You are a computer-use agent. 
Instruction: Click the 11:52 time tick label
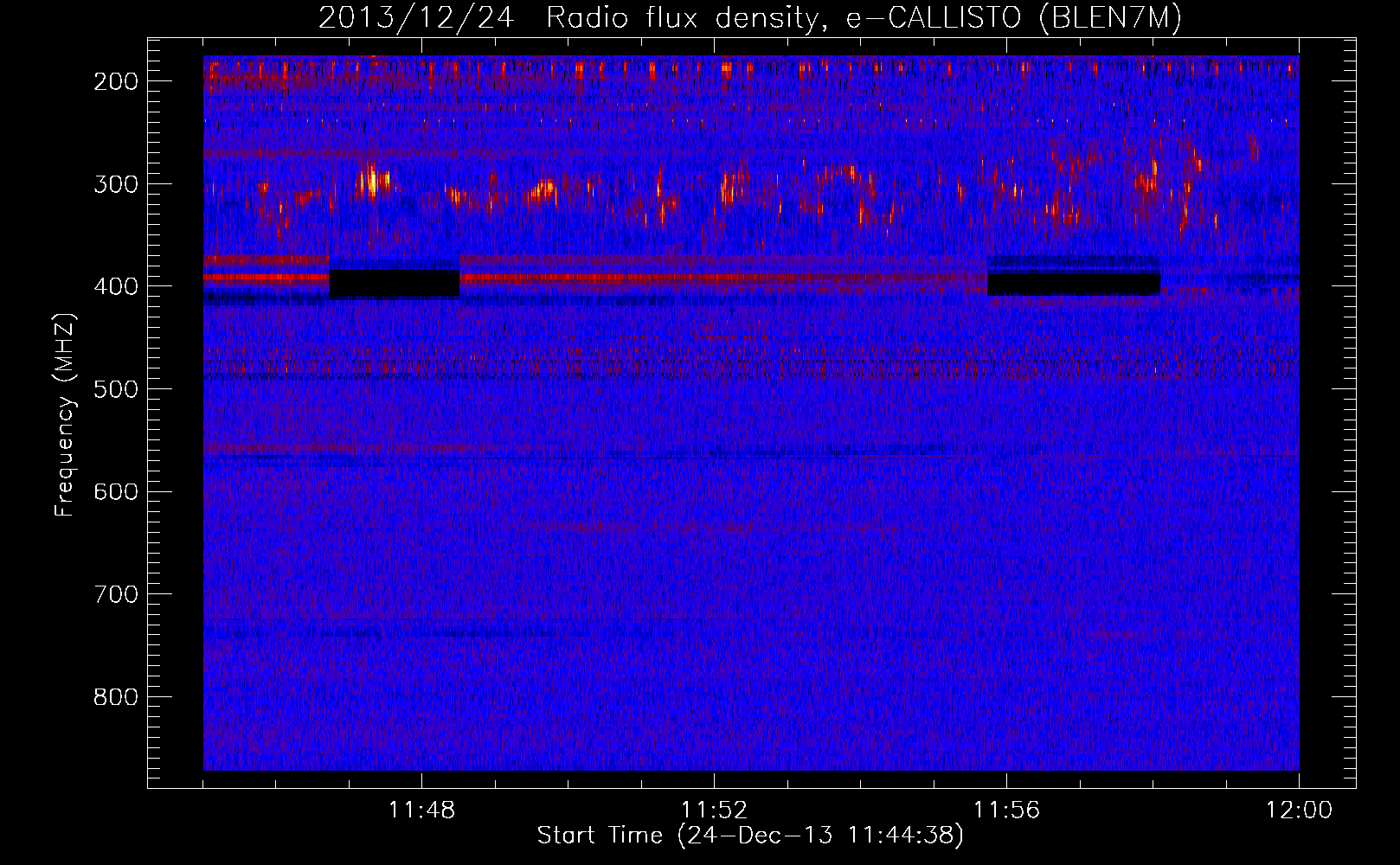click(x=714, y=811)
